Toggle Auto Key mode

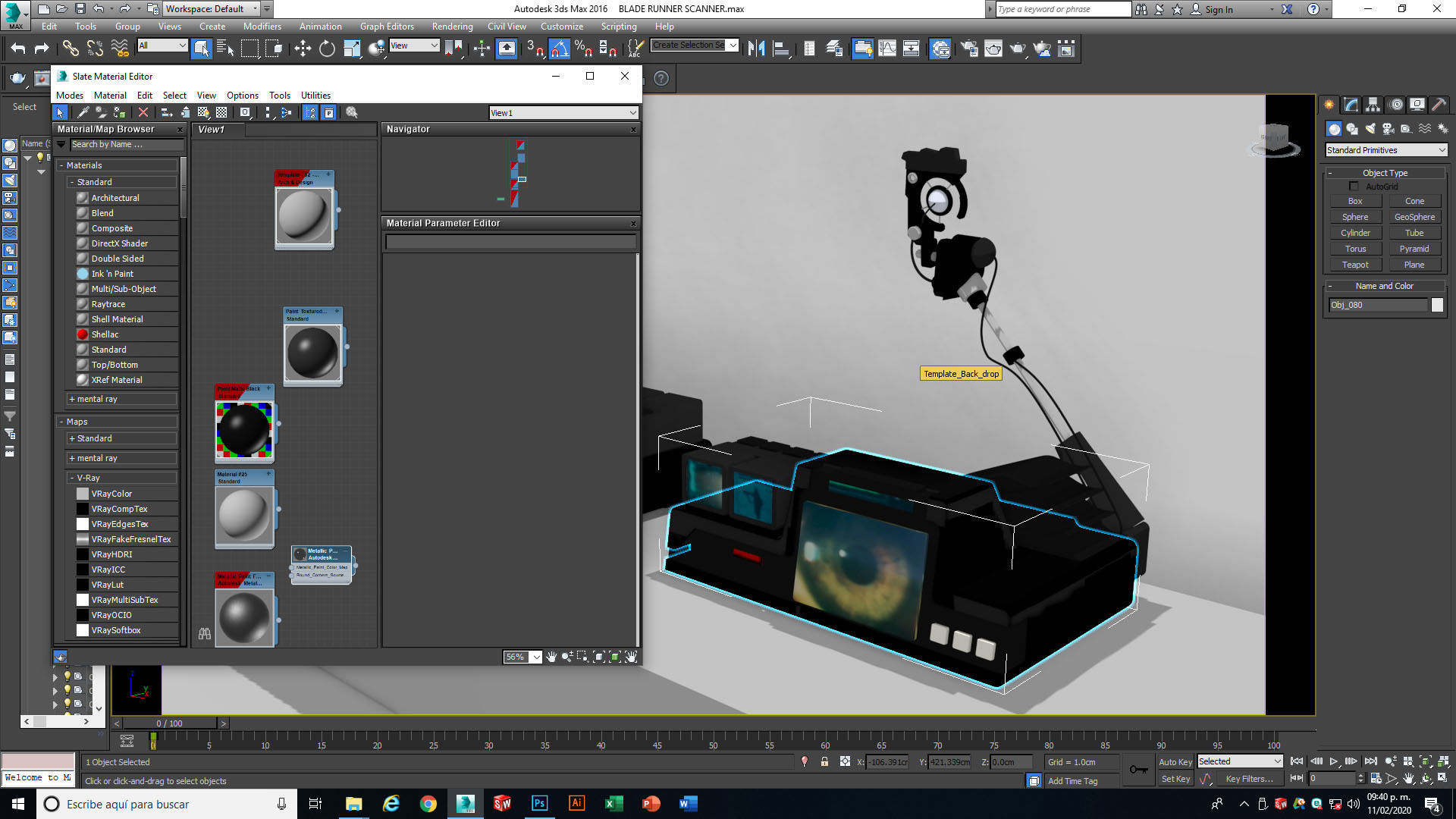1175,762
